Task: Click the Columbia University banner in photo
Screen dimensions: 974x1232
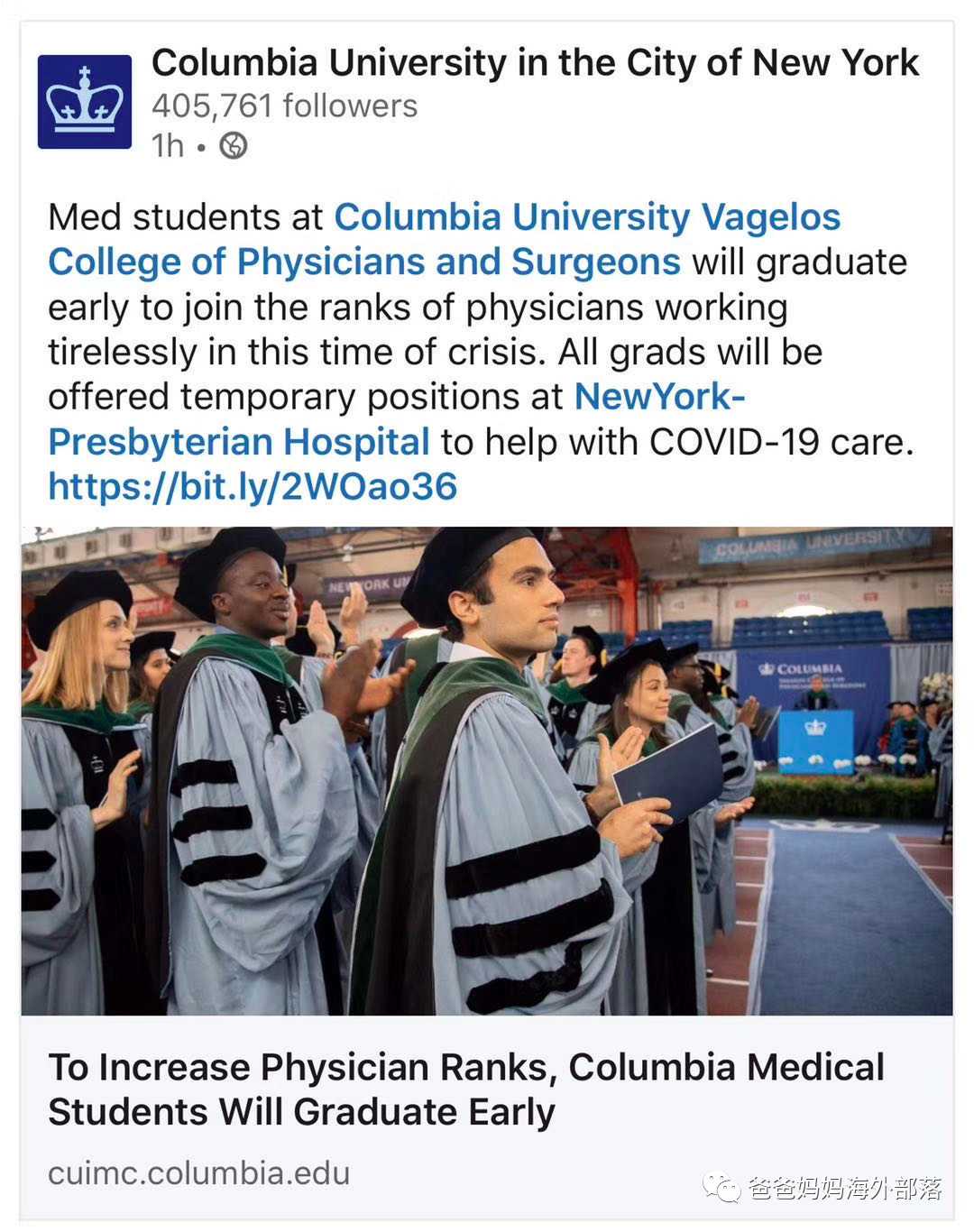Action: (x=816, y=544)
